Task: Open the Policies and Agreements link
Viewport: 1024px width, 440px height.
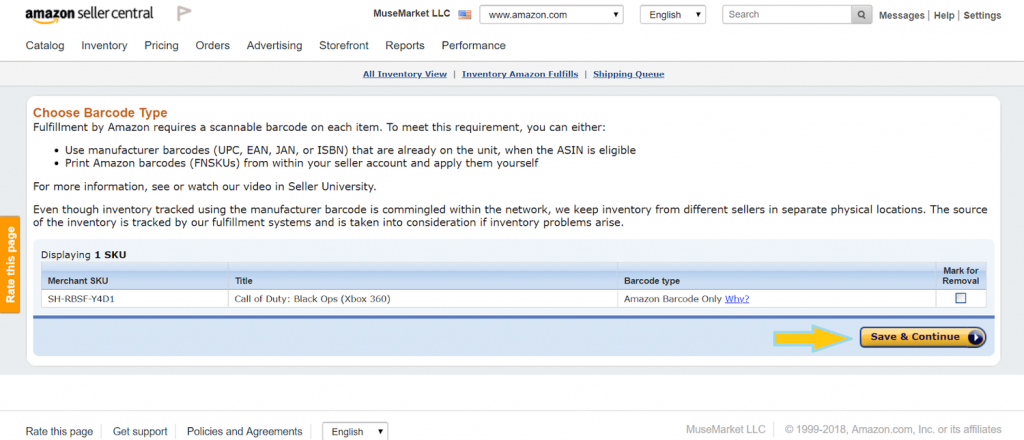Action: coord(245,432)
